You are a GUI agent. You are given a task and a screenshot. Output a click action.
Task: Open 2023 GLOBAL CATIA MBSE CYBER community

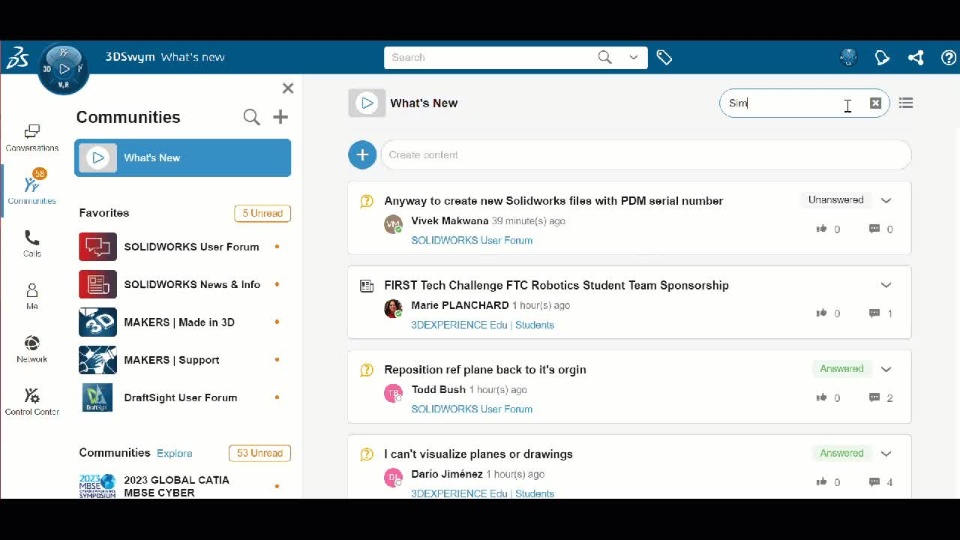point(181,486)
